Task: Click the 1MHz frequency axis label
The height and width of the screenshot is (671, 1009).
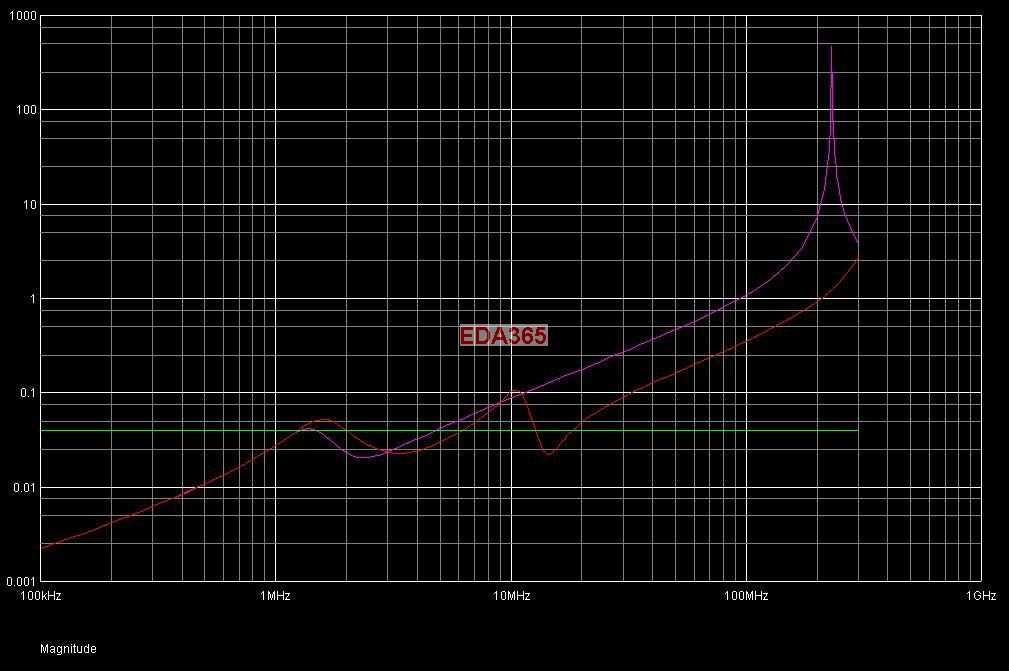Action: 275,596
